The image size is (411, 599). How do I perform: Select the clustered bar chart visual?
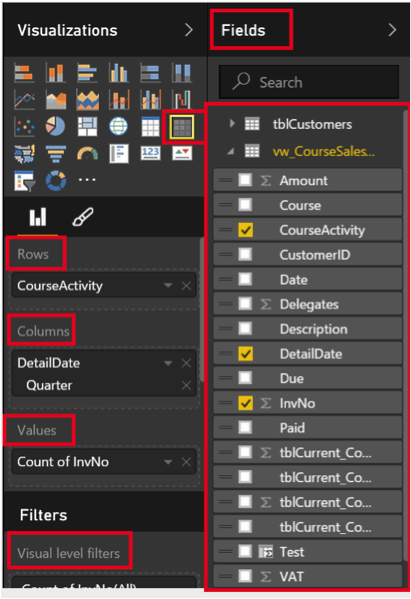(87, 73)
